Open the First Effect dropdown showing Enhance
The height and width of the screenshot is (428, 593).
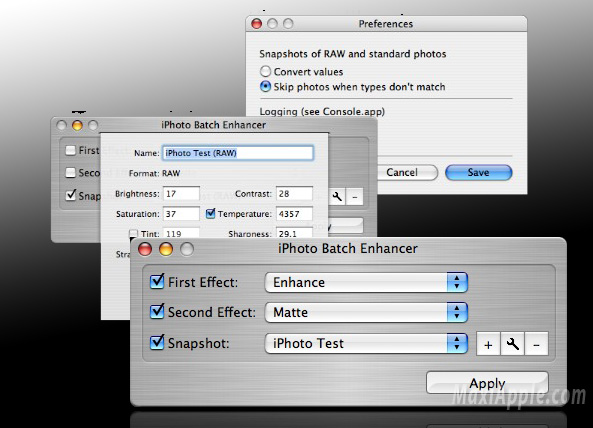366,282
